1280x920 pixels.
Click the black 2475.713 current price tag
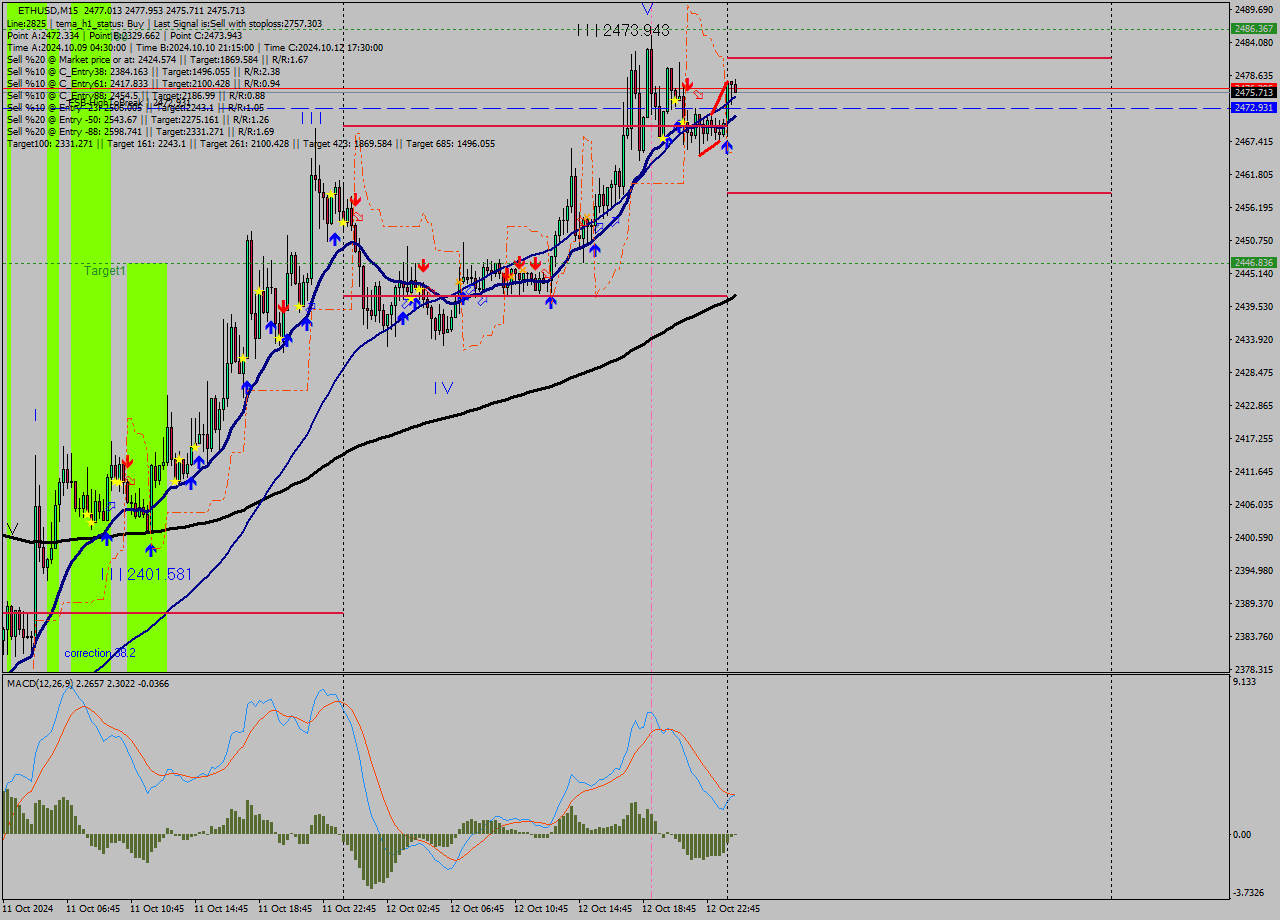(x=1254, y=92)
